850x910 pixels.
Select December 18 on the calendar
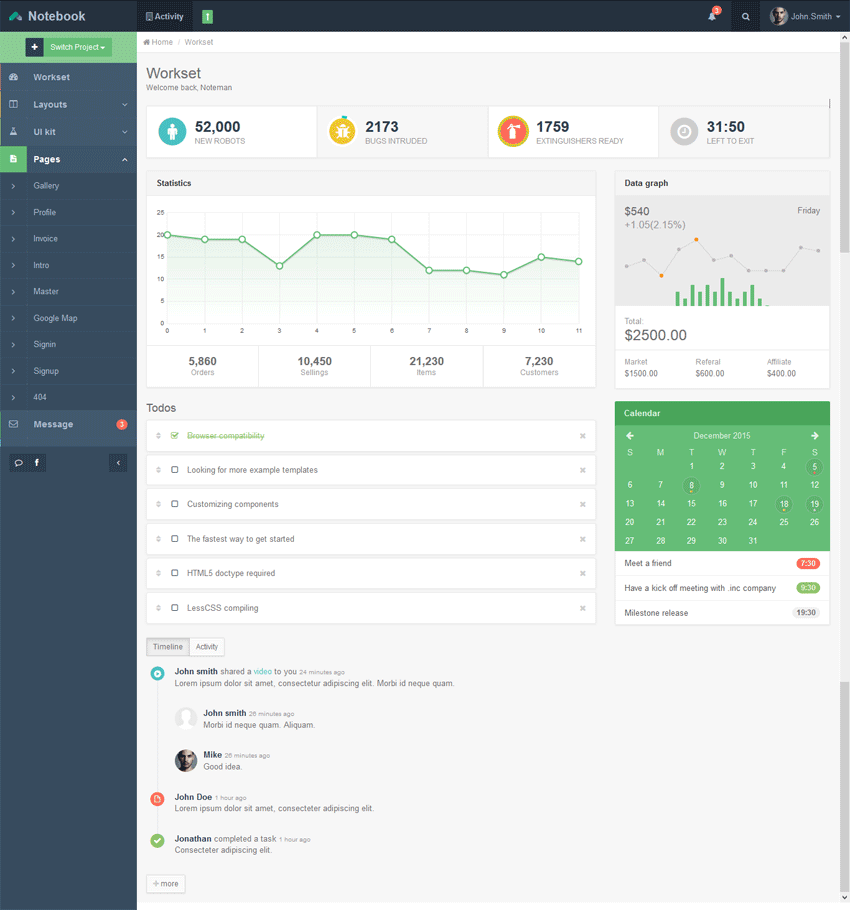(784, 504)
